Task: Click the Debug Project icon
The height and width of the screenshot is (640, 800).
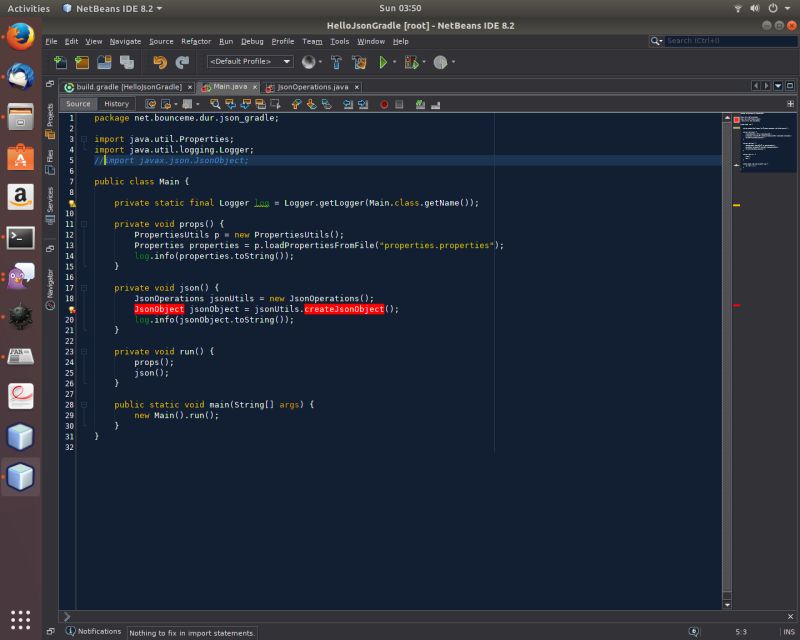Action: click(x=411, y=62)
